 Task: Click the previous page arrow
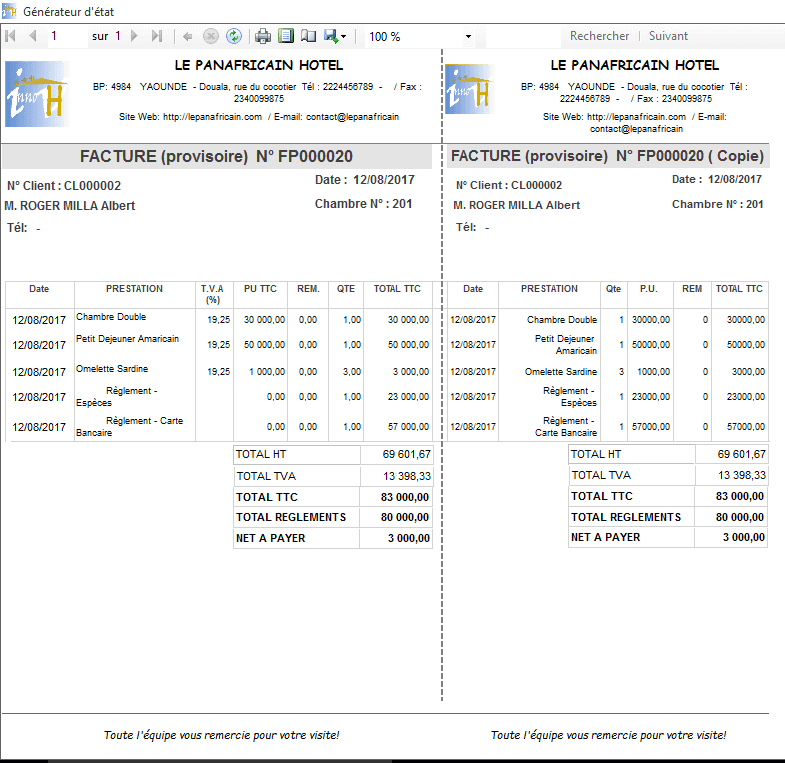tap(32, 36)
